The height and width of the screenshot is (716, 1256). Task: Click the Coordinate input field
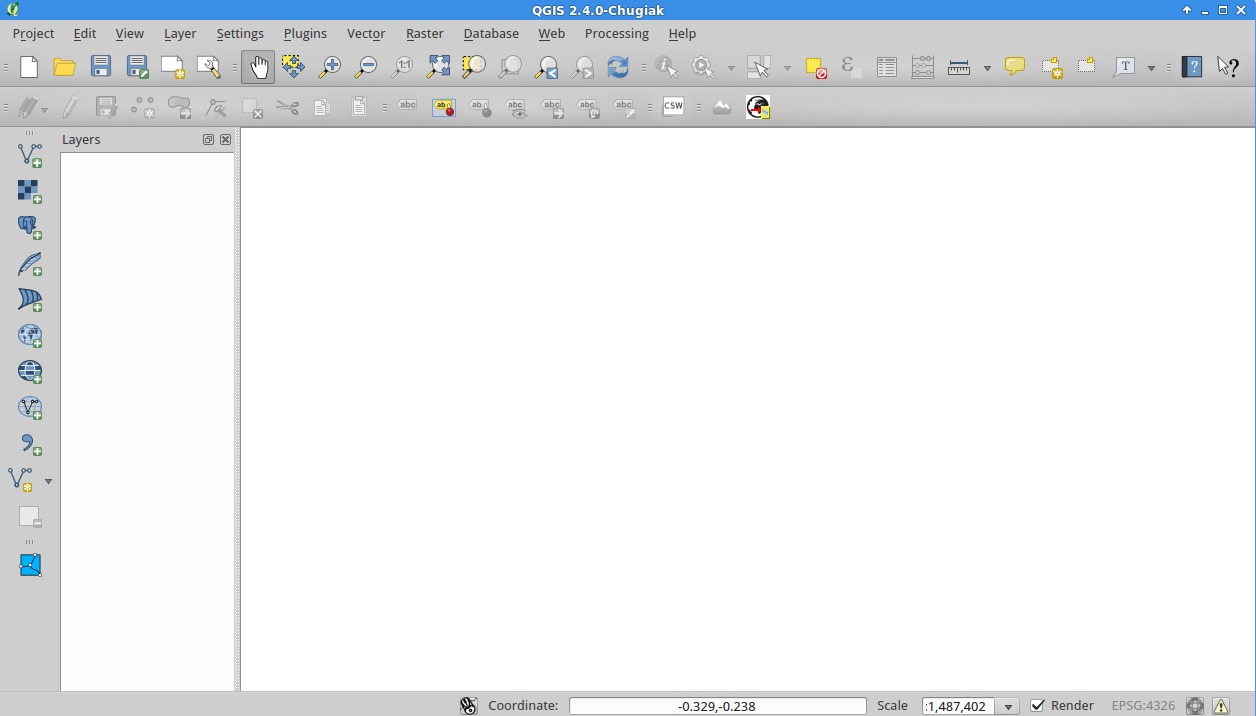[x=717, y=706]
